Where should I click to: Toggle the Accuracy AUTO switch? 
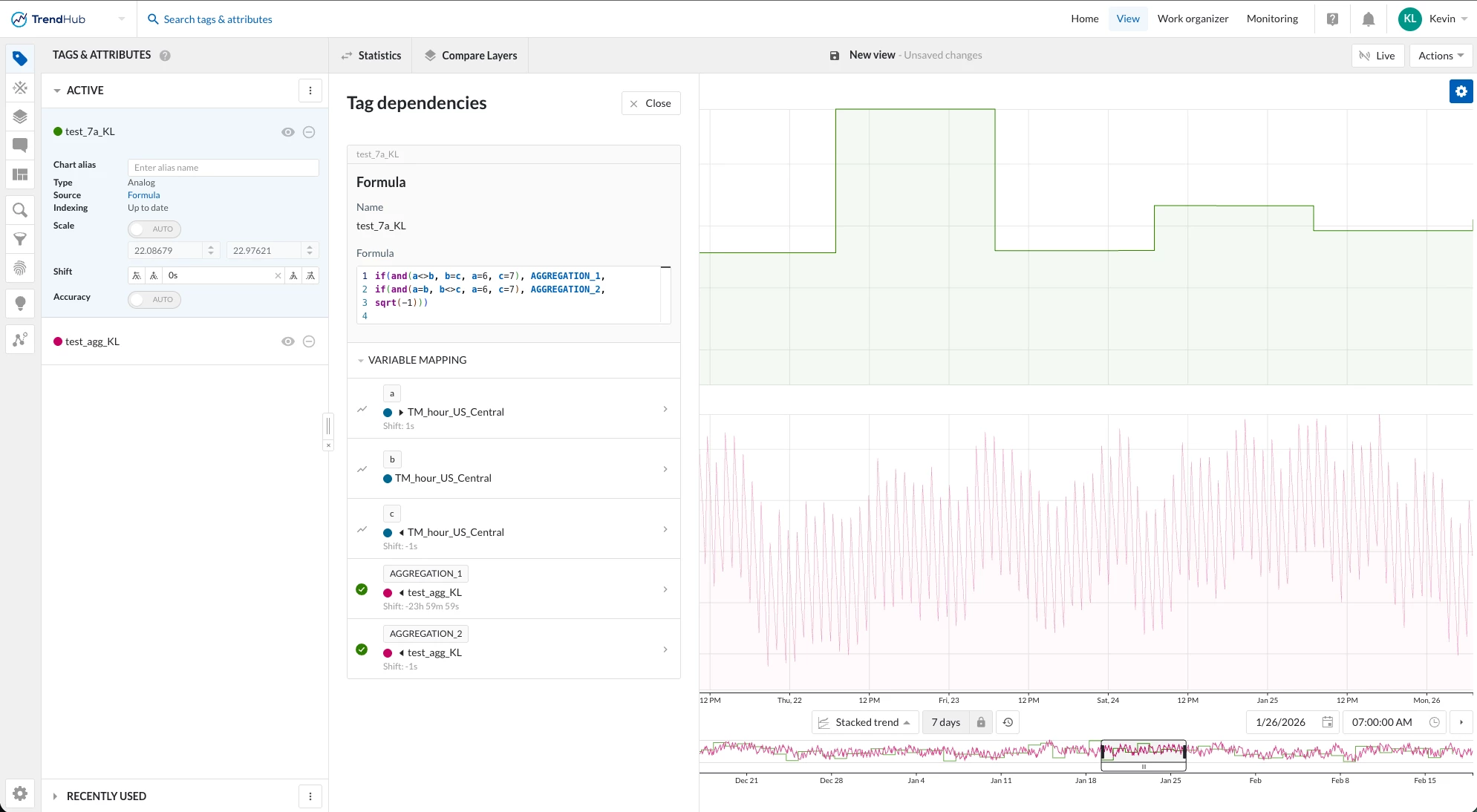tap(154, 299)
